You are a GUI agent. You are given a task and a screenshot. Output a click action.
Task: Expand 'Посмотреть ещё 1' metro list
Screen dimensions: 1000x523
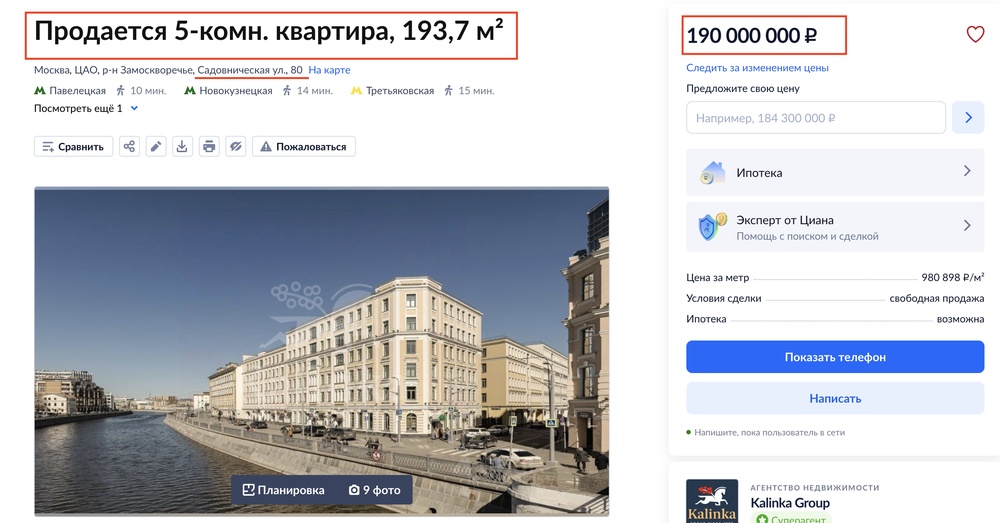point(85,108)
